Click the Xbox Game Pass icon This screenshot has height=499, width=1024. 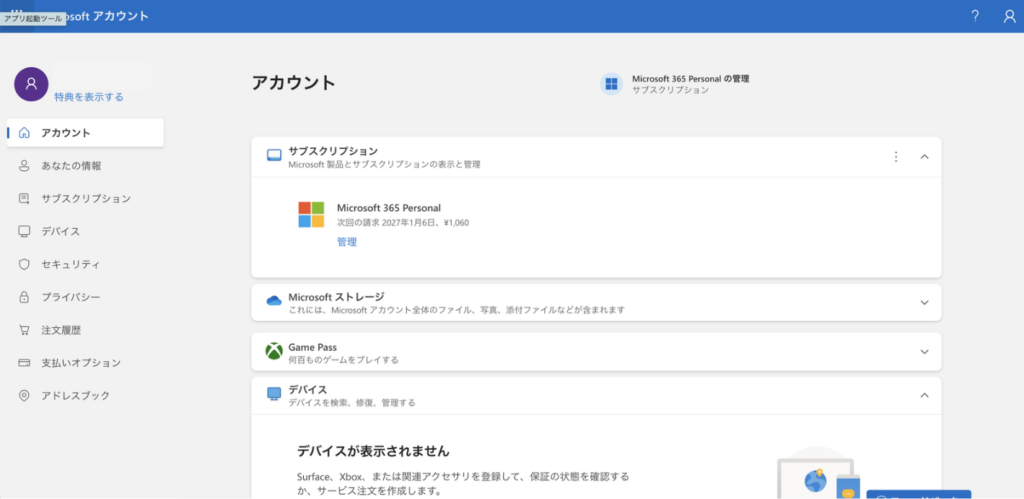[x=274, y=352]
